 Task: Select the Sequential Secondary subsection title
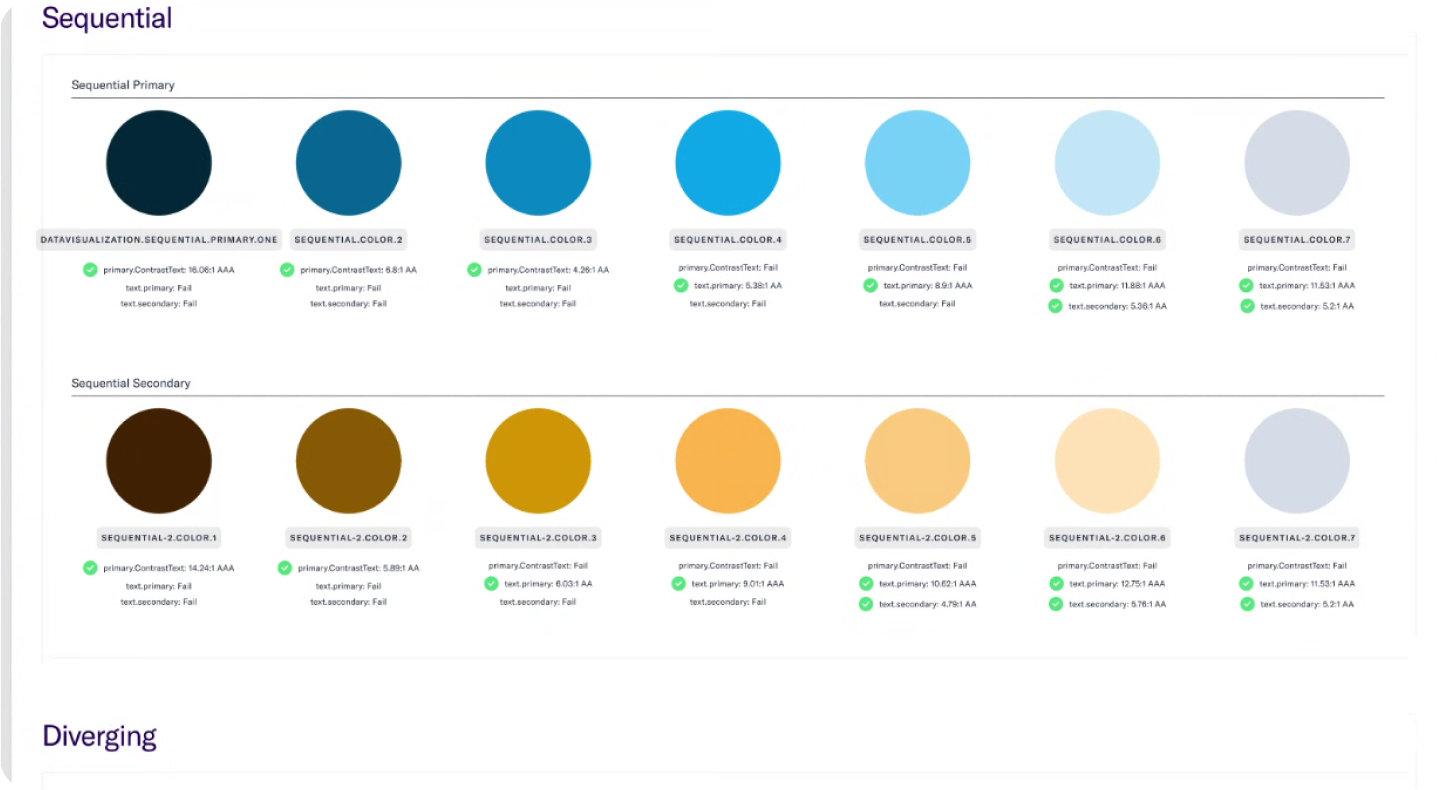131,383
